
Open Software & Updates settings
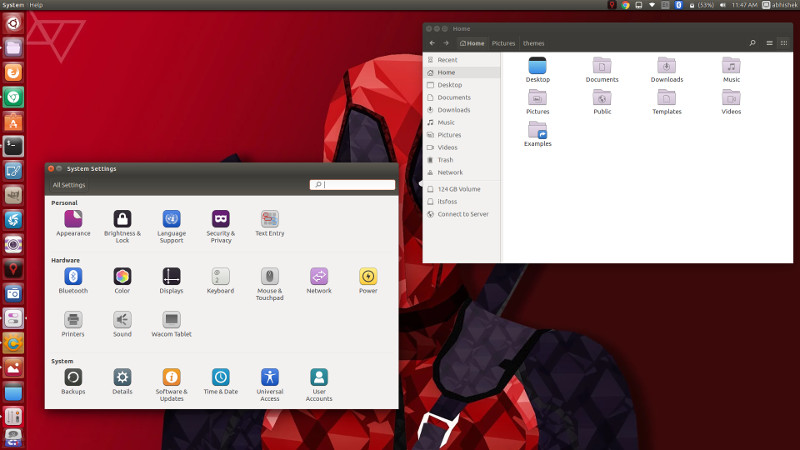(171, 385)
